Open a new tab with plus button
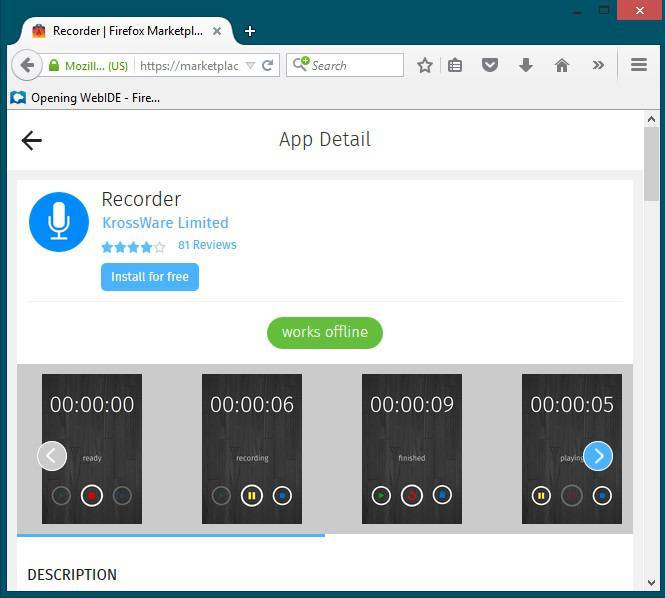Image resolution: width=665 pixels, height=598 pixels. pyautogui.click(x=250, y=31)
